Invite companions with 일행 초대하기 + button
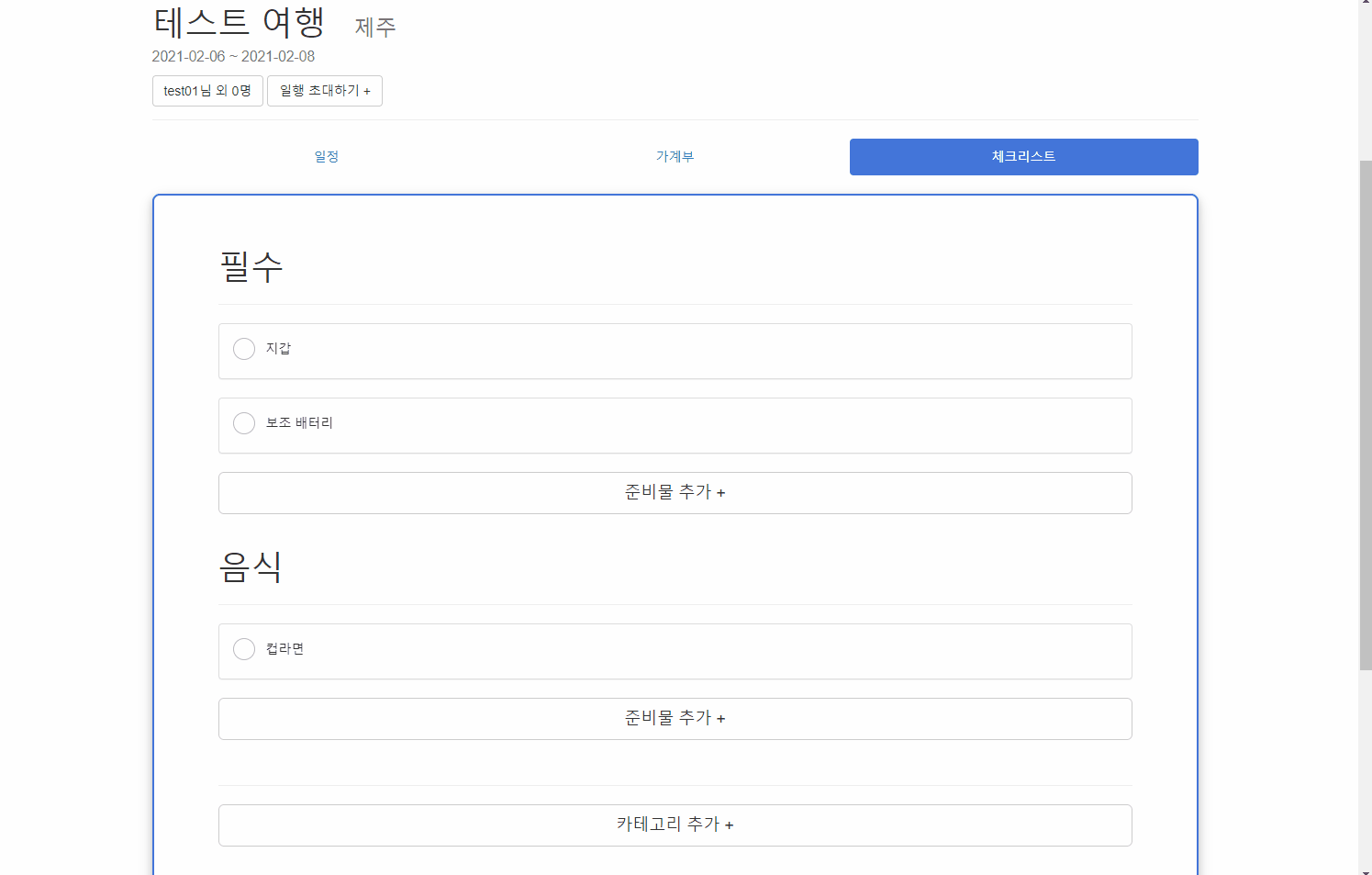The width and height of the screenshot is (1372, 875). 325,91
